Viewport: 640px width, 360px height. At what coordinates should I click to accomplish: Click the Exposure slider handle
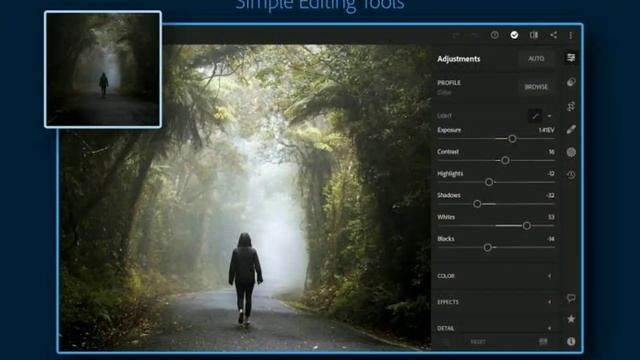click(x=512, y=139)
